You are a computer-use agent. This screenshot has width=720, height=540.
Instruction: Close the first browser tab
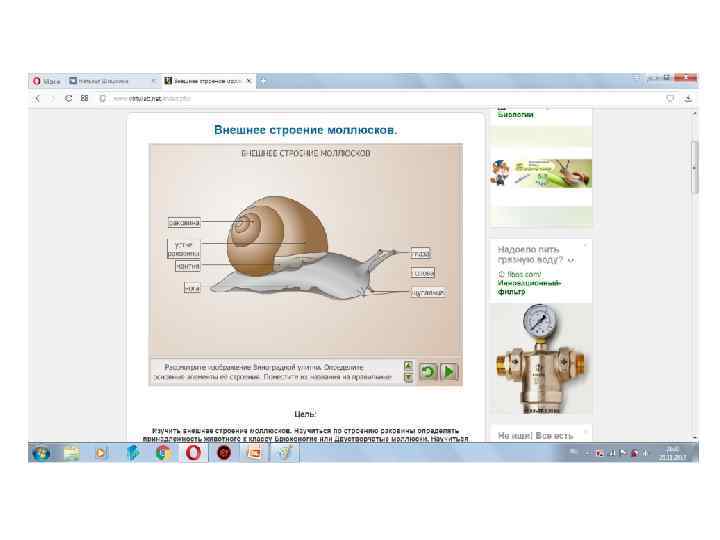pyautogui.click(x=153, y=81)
